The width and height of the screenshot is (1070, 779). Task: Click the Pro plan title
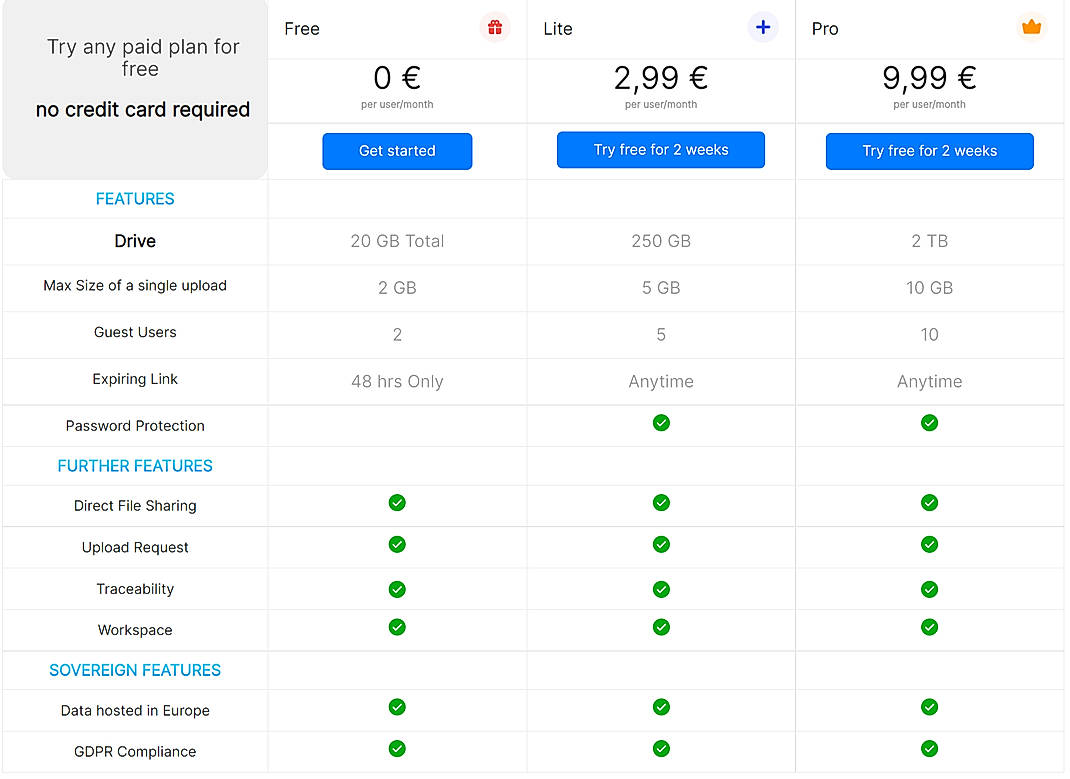pos(825,29)
